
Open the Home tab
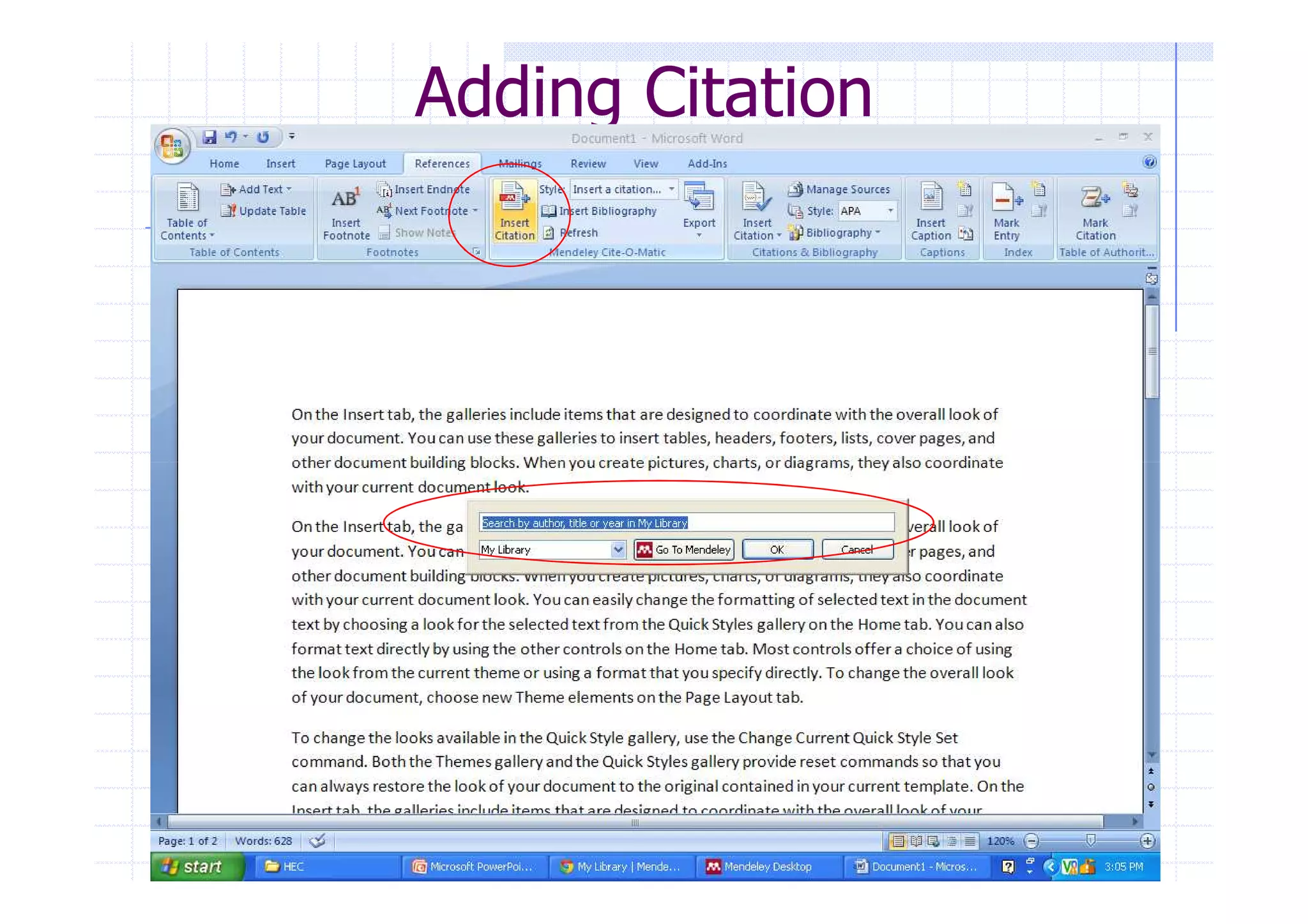[224, 163]
